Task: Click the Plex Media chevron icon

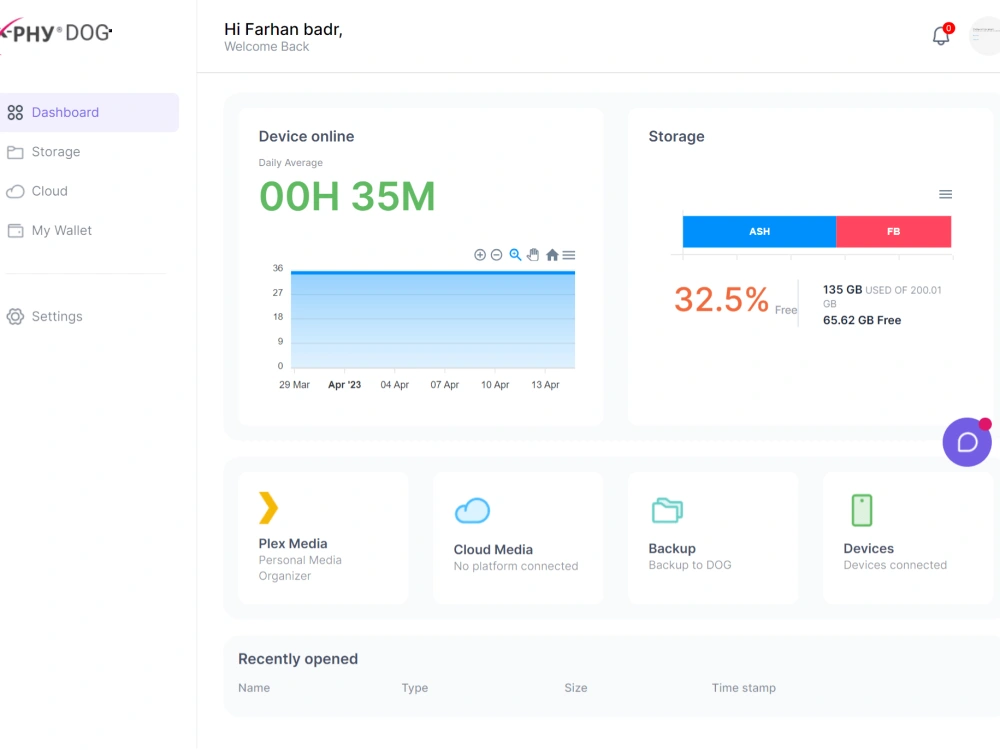Action: (x=268, y=508)
